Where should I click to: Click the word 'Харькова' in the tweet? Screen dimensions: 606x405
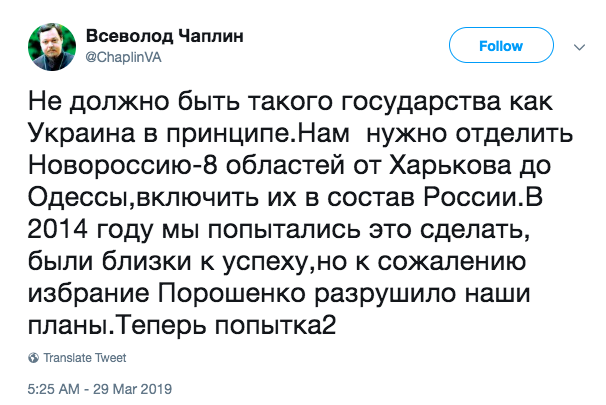tap(450, 165)
